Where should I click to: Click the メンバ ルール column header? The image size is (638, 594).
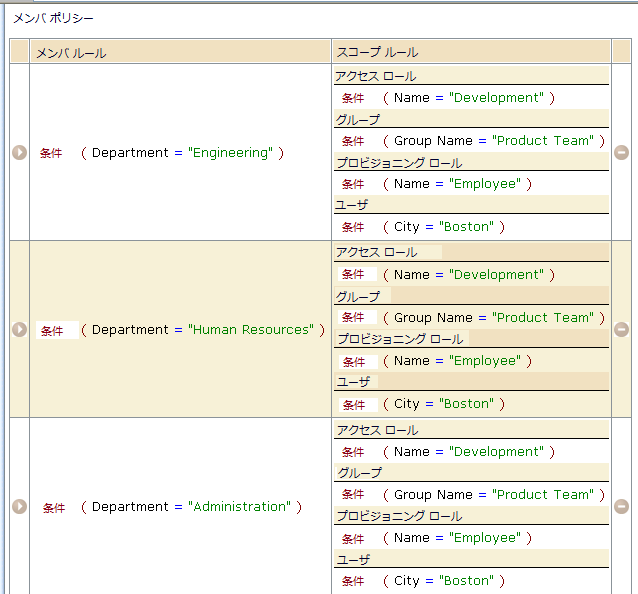(x=71, y=52)
